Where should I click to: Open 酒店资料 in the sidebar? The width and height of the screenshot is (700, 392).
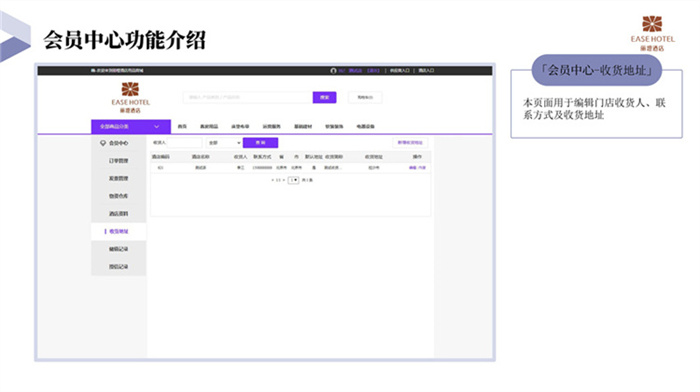[x=118, y=214]
